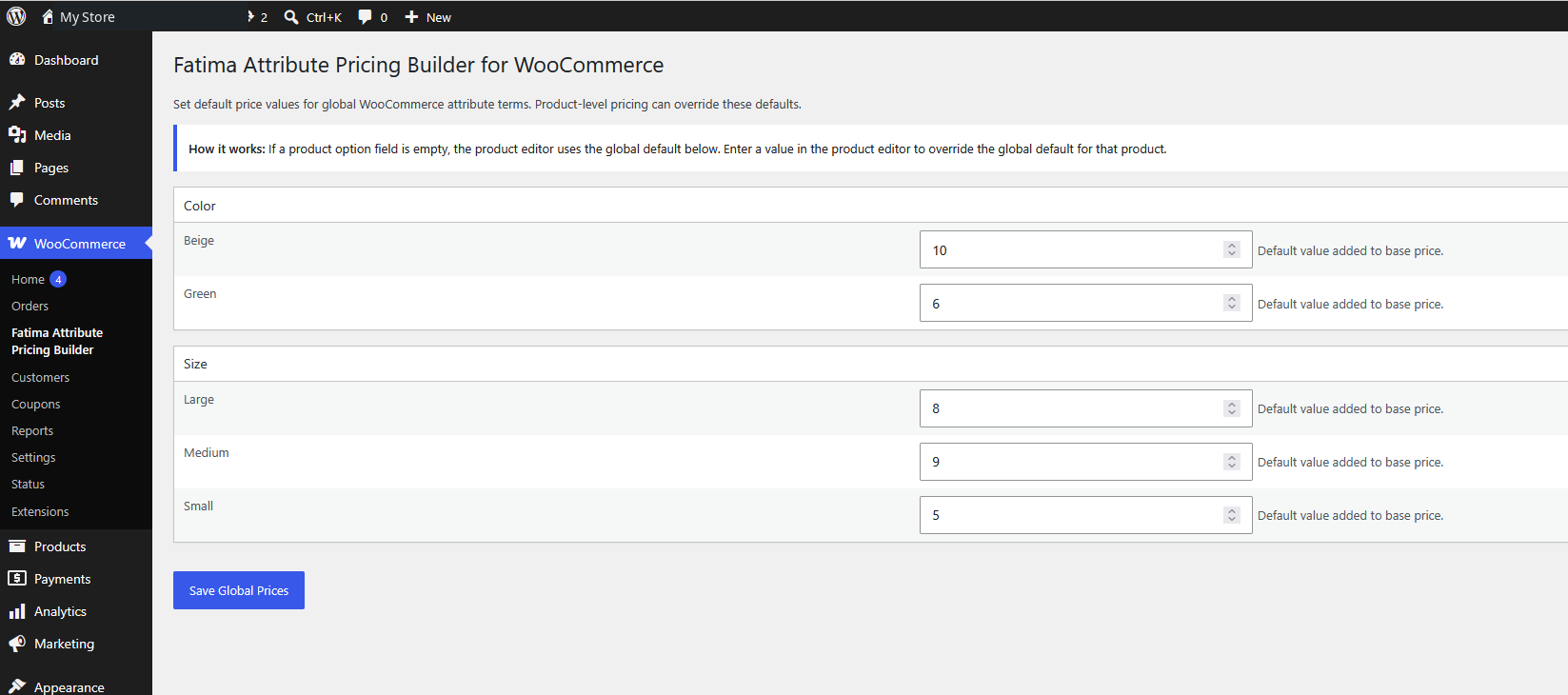The width and height of the screenshot is (1568, 695).
Task: View comments bubble icon in admin bar
Action: pos(365,17)
